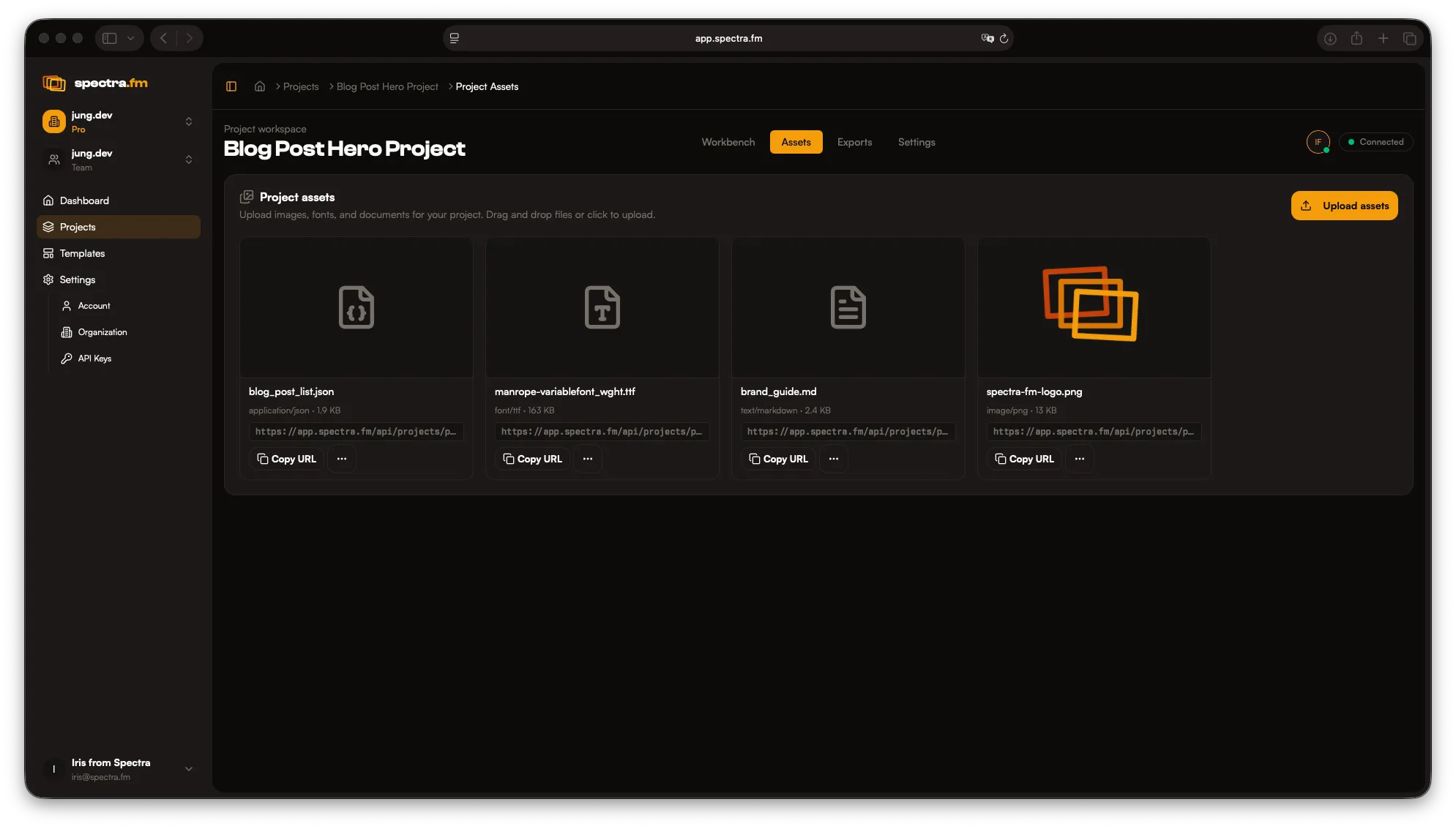
Task: Click the API Keys item in the sidebar
Action: pos(94,359)
